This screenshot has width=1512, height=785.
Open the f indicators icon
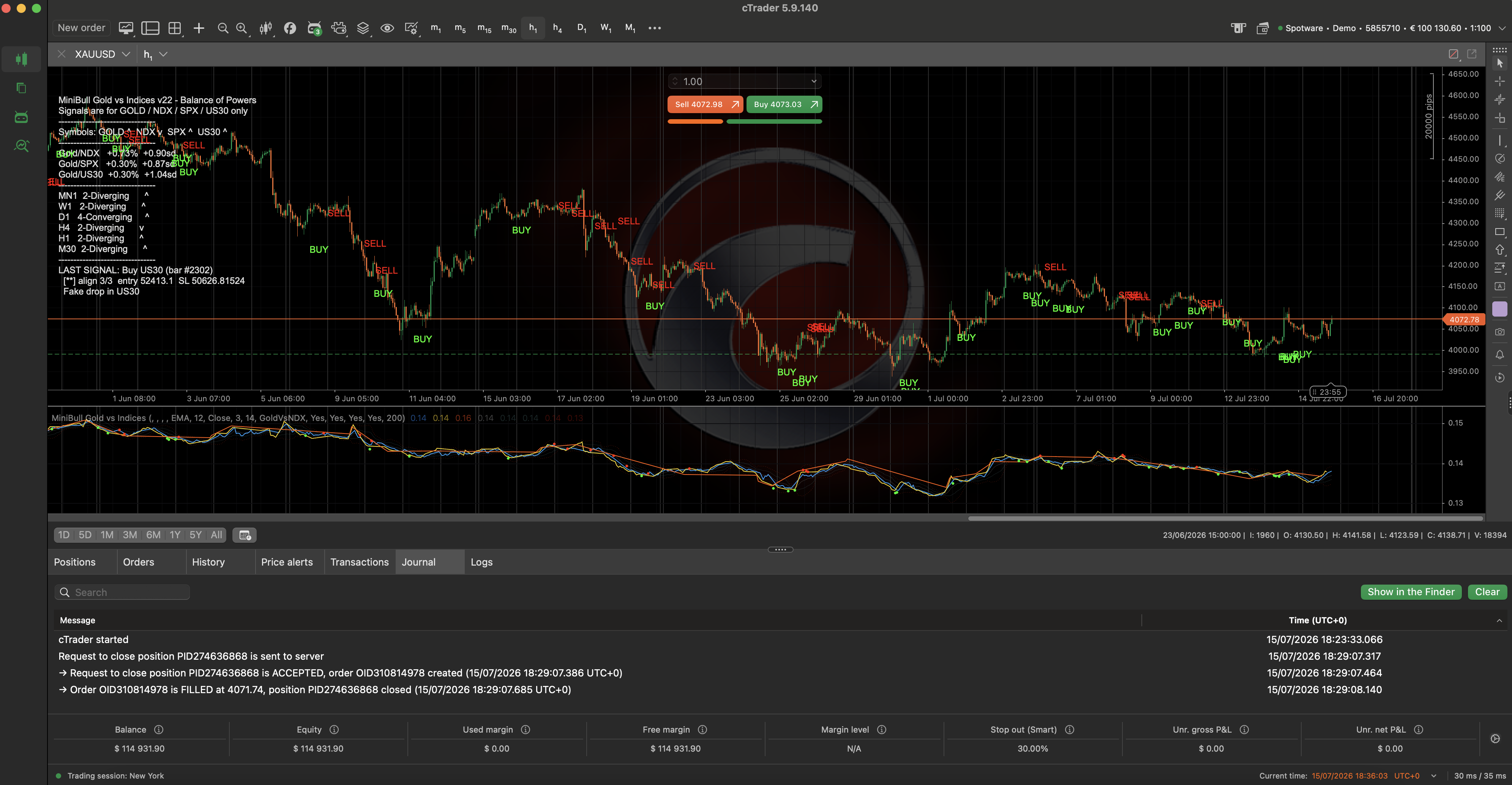click(x=290, y=28)
